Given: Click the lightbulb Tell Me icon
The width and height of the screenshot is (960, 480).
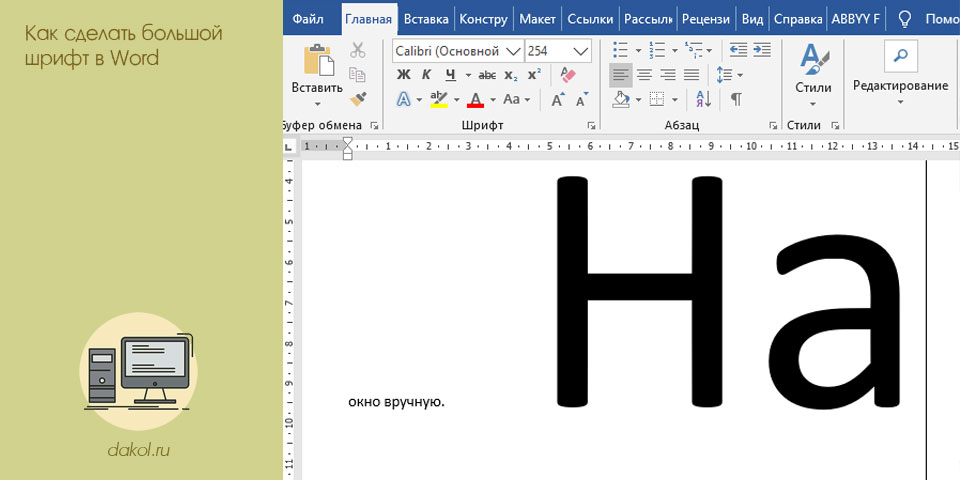Looking at the screenshot, I should pyautogui.click(x=904, y=19).
